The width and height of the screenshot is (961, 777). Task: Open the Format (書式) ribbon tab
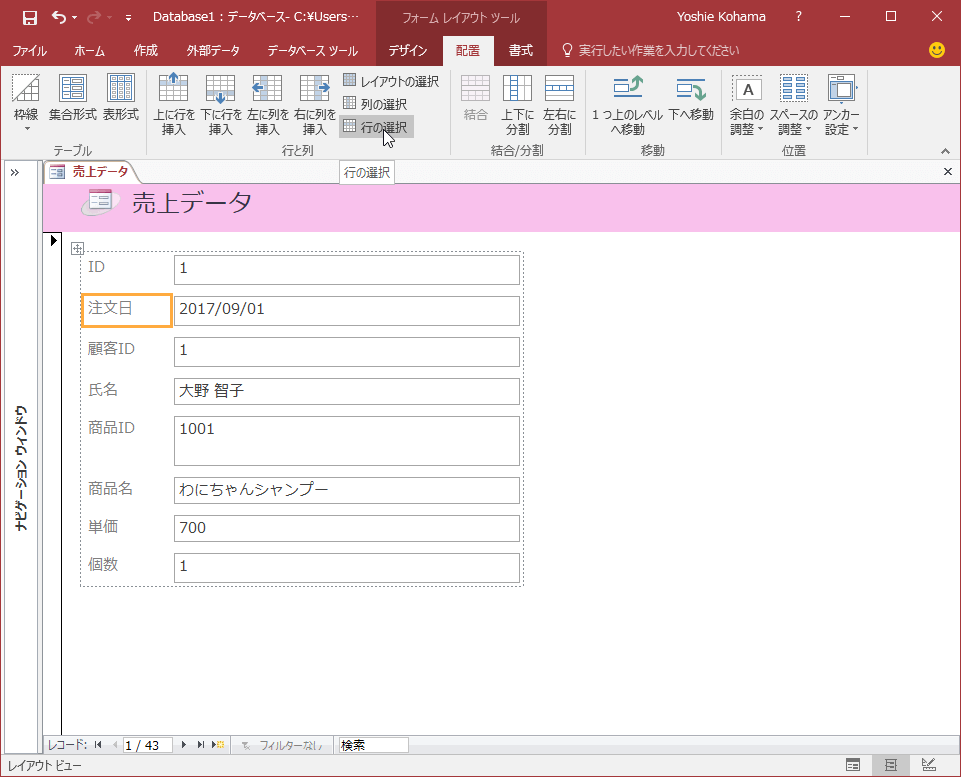(520, 50)
